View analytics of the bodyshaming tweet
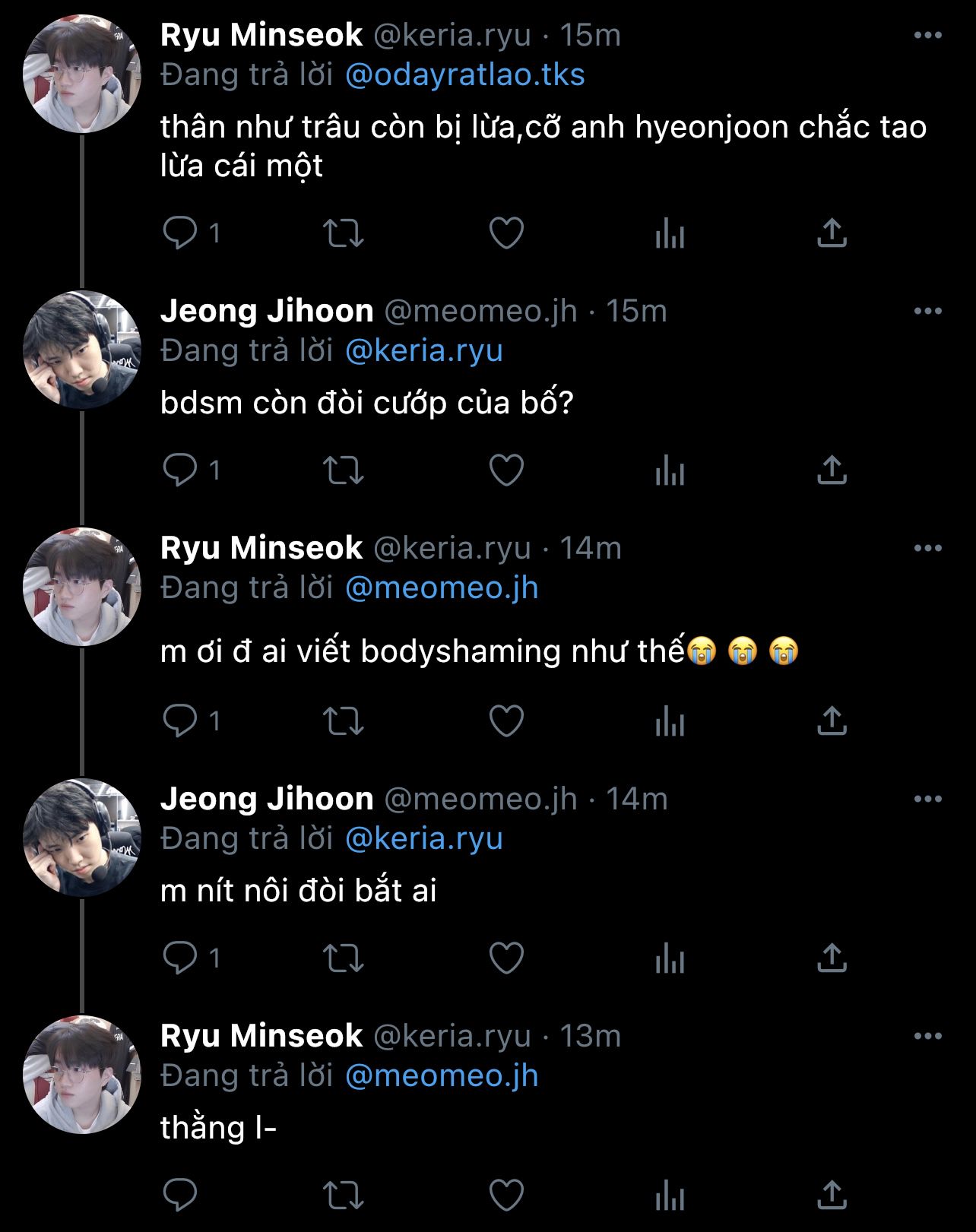The height and width of the screenshot is (1232, 976). 670,721
